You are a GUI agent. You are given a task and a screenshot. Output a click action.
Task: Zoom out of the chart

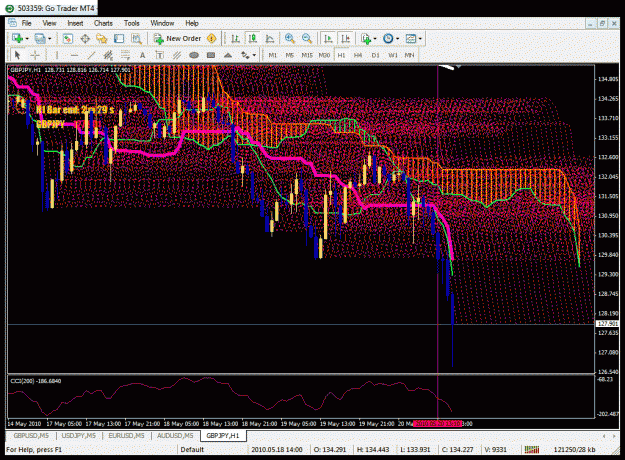click(x=307, y=39)
